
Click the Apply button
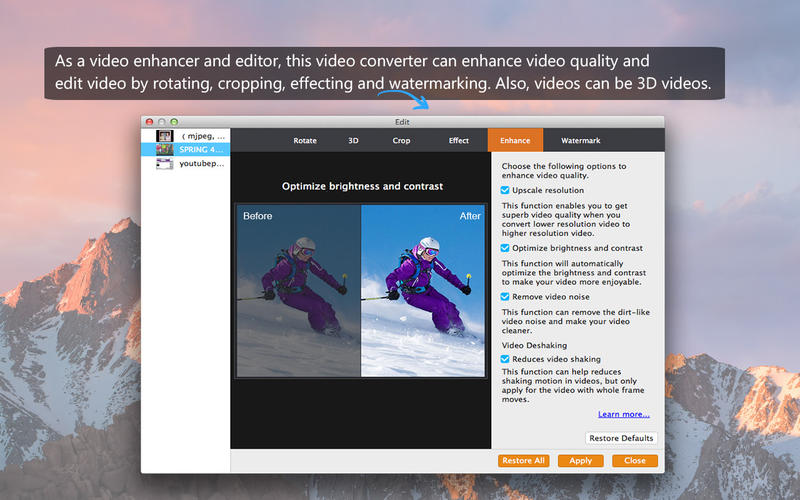(x=580, y=461)
